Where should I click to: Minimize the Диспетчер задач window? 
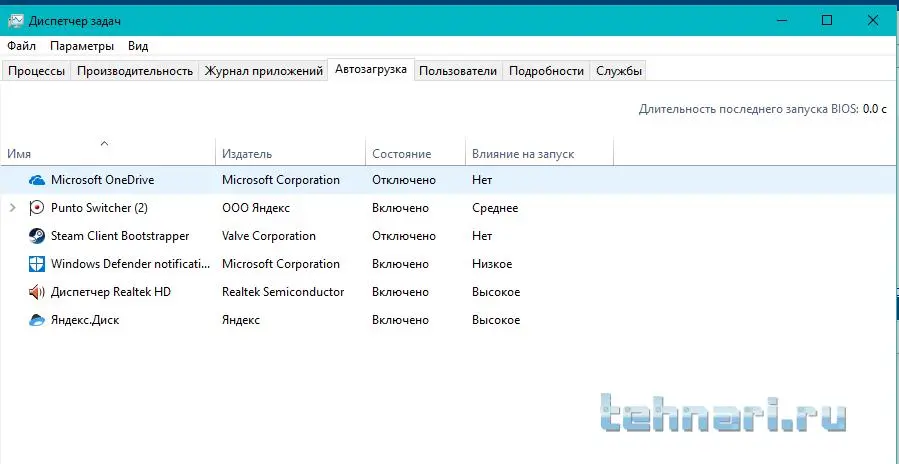[781, 21]
